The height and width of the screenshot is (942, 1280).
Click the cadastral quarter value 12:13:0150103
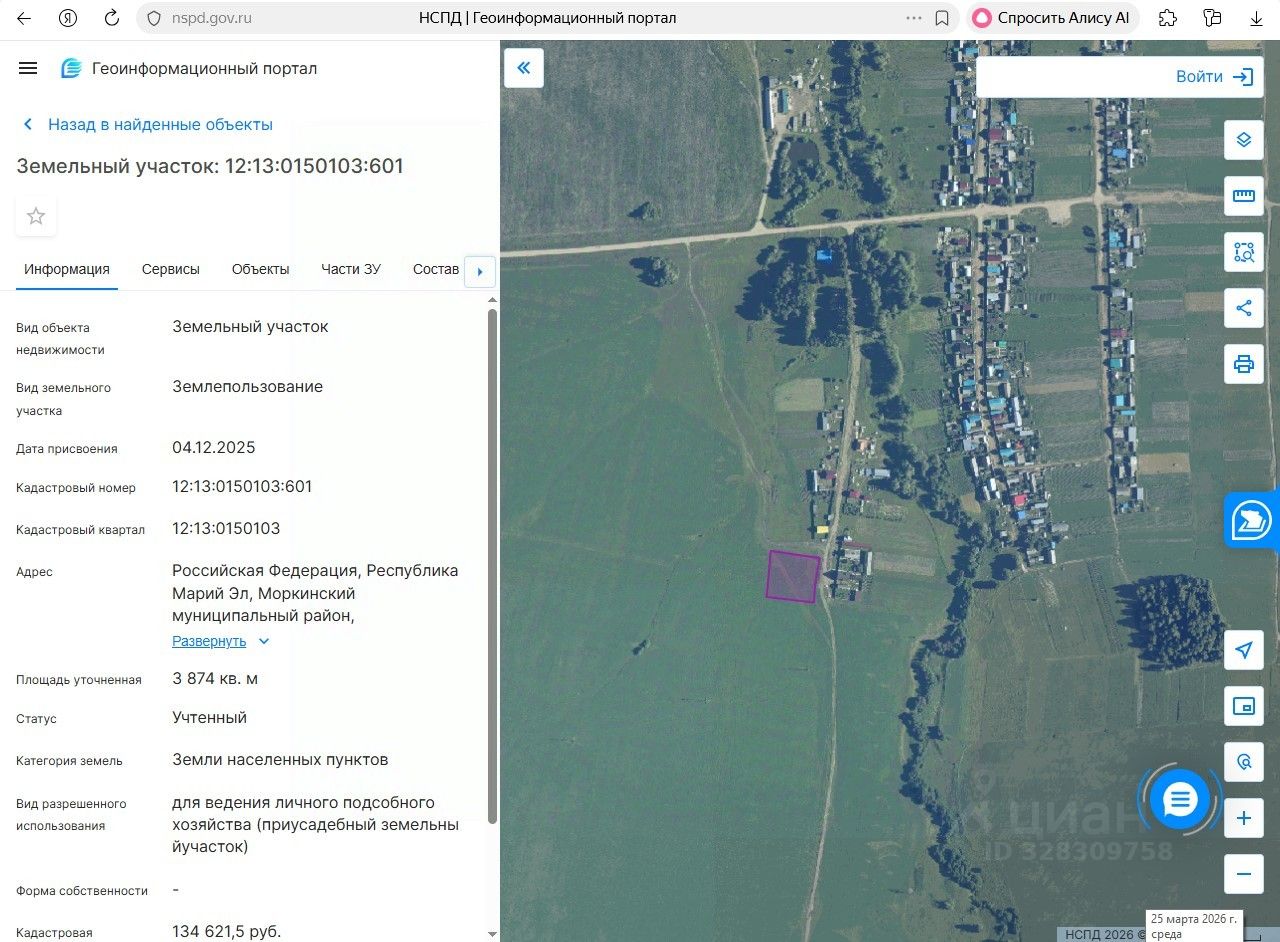pos(226,529)
